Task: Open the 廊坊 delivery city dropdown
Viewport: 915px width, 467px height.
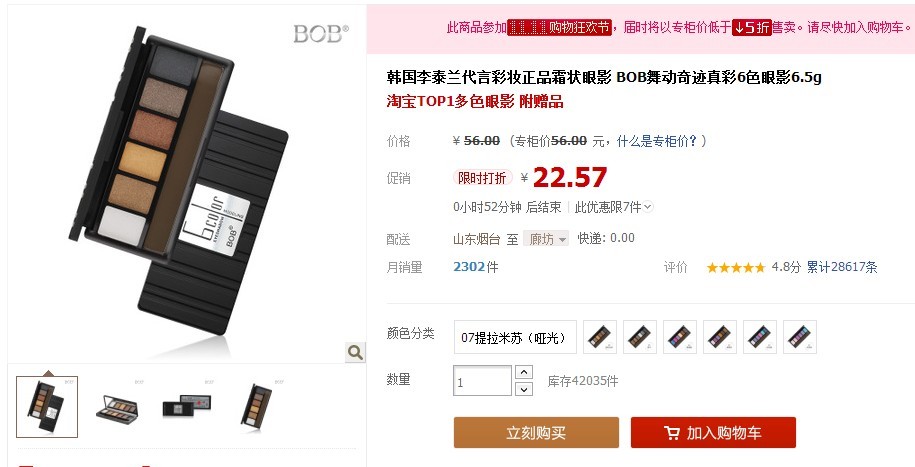Action: [546, 238]
